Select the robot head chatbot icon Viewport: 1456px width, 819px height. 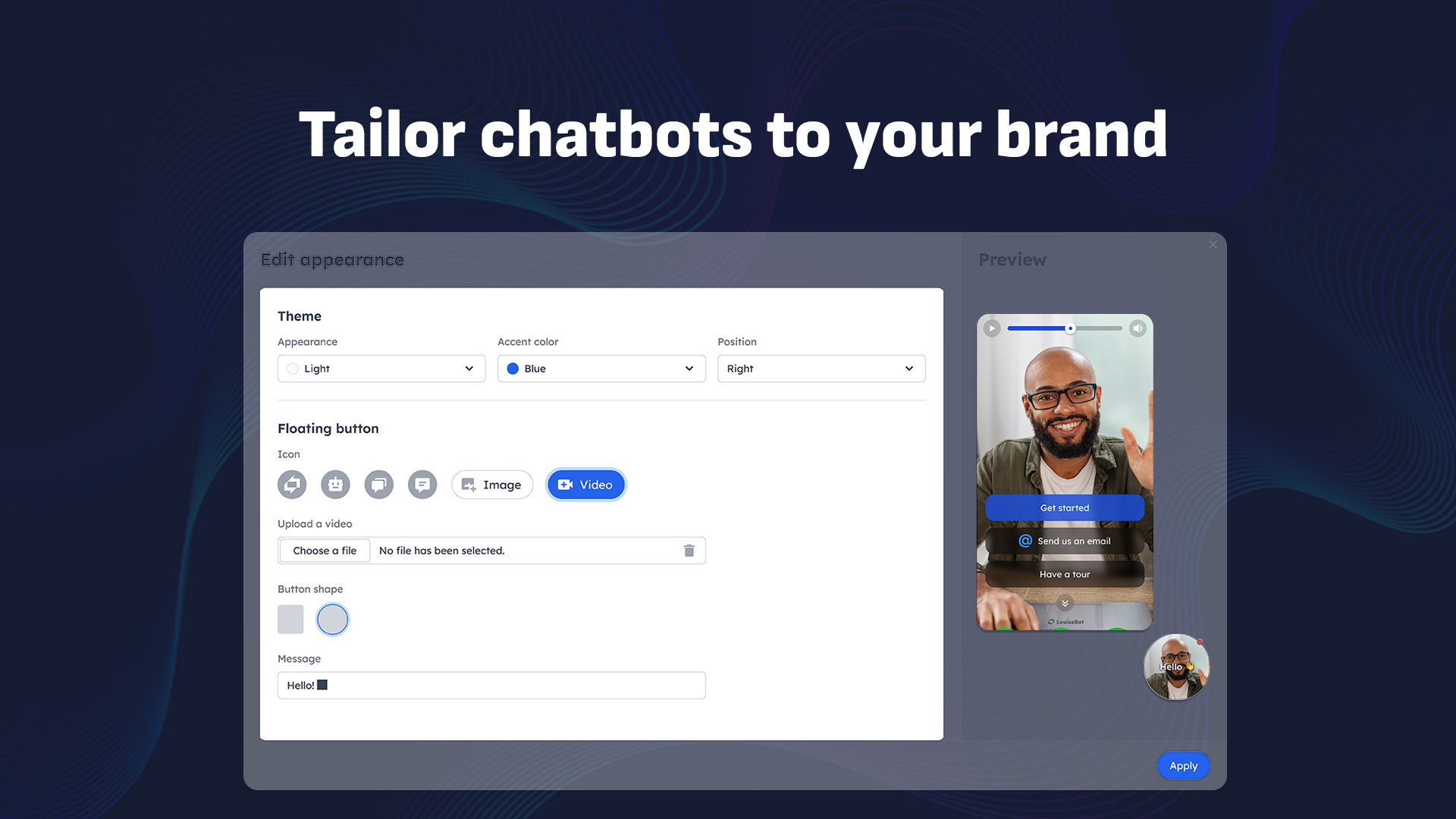[335, 484]
